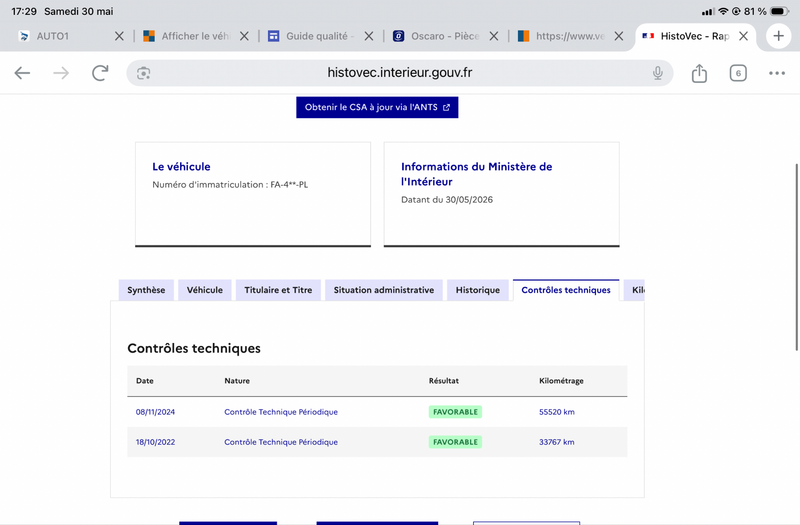Add a new browser tab

point(778,36)
